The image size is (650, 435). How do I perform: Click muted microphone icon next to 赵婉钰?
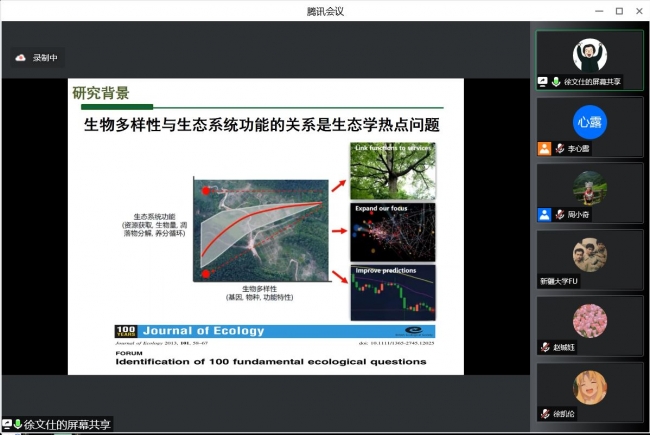tap(544, 347)
